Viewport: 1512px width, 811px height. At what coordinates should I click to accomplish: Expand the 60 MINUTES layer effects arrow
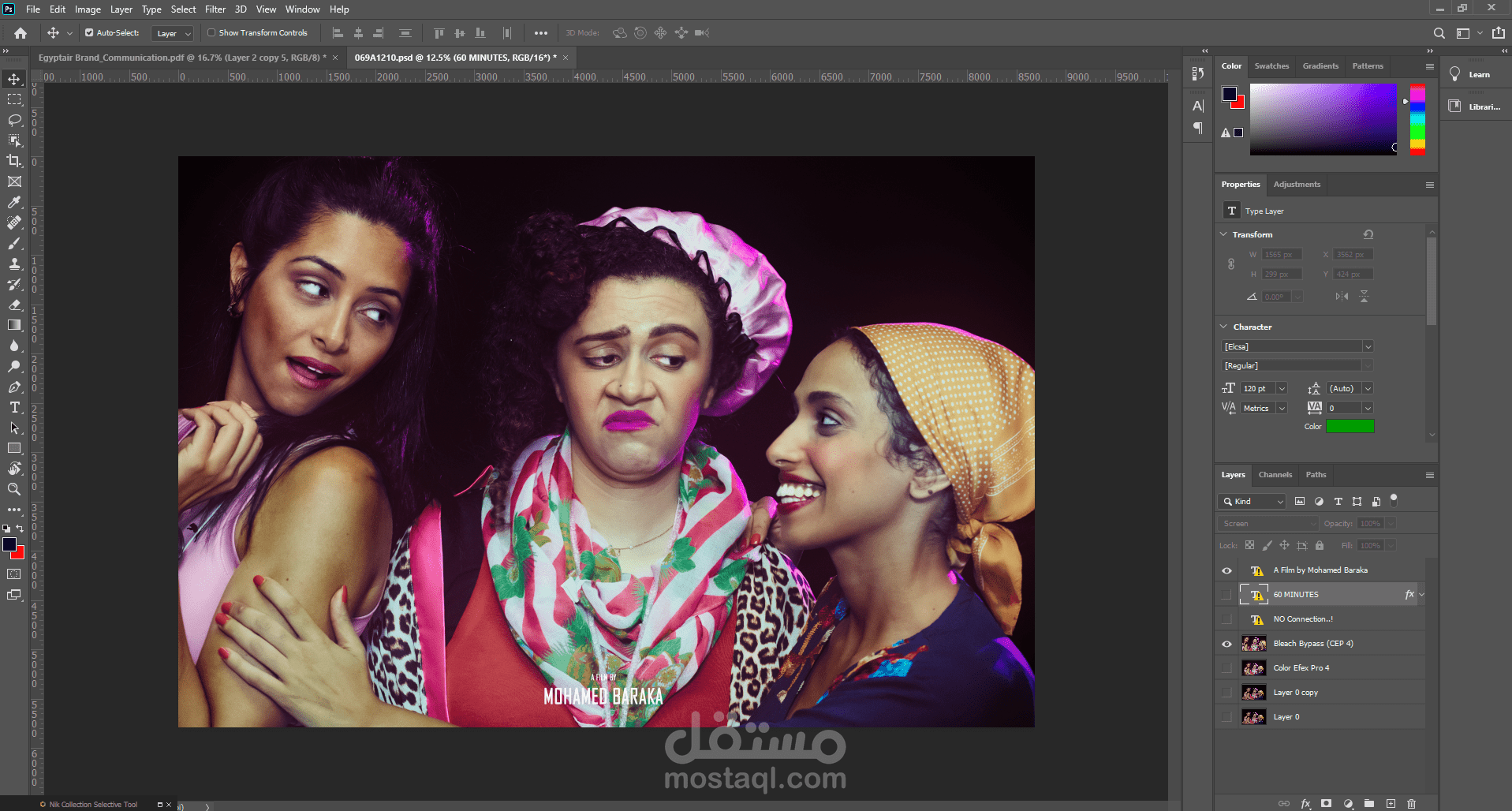click(1422, 595)
